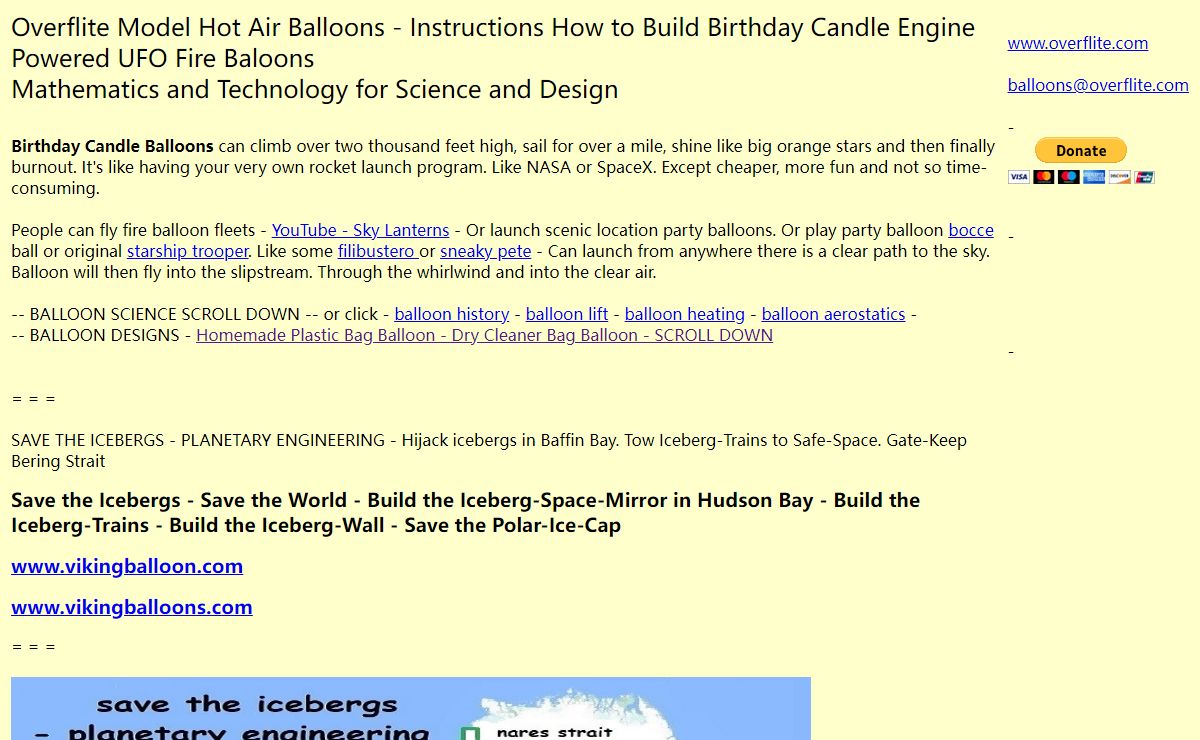This screenshot has height=740, width=1200.
Task: Email balloons@overflite.com via the link
Action: point(1097,85)
